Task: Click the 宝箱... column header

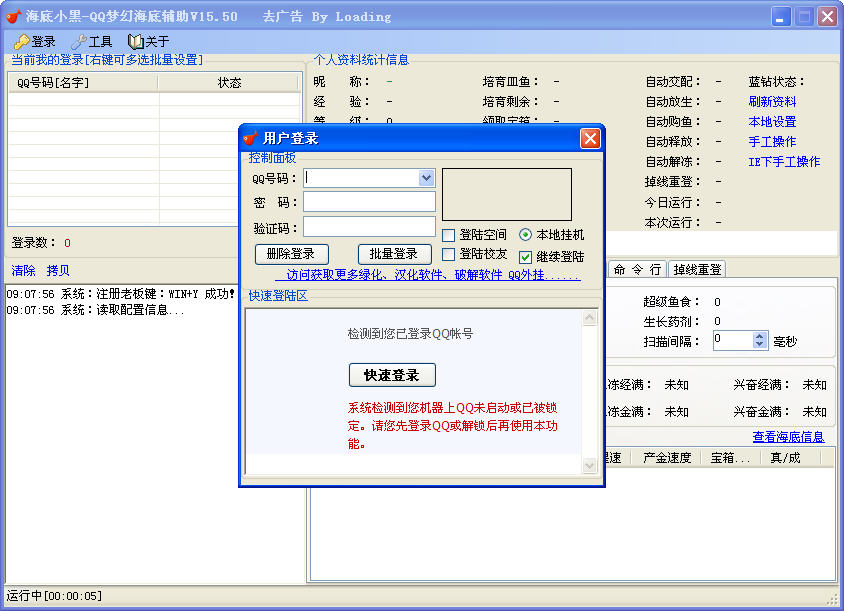Action: pyautogui.click(x=730, y=458)
